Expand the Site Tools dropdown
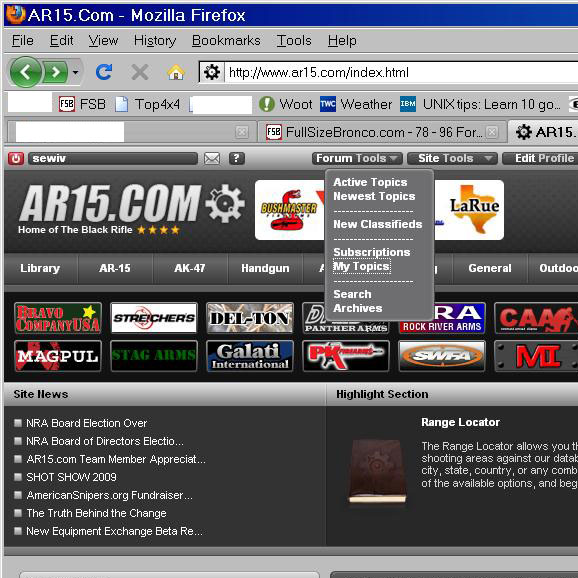578x578 pixels. (x=452, y=159)
